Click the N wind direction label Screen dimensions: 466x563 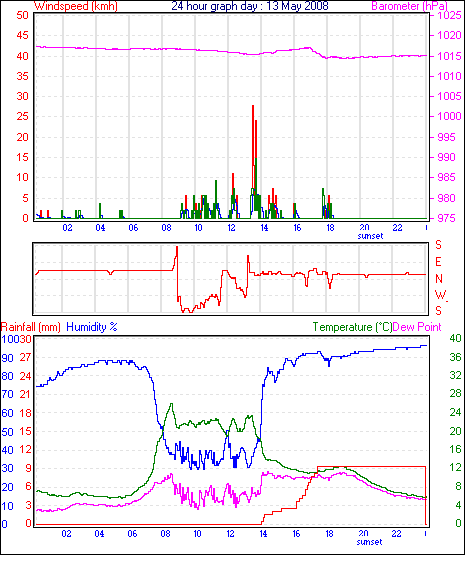(x=439, y=279)
